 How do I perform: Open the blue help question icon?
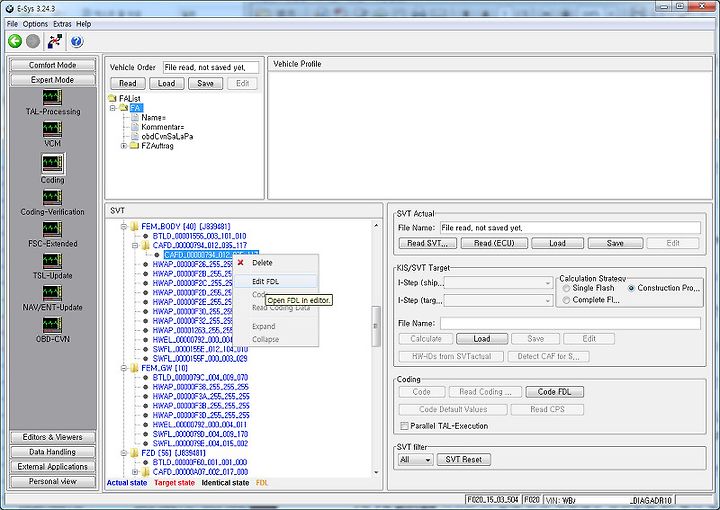77,42
